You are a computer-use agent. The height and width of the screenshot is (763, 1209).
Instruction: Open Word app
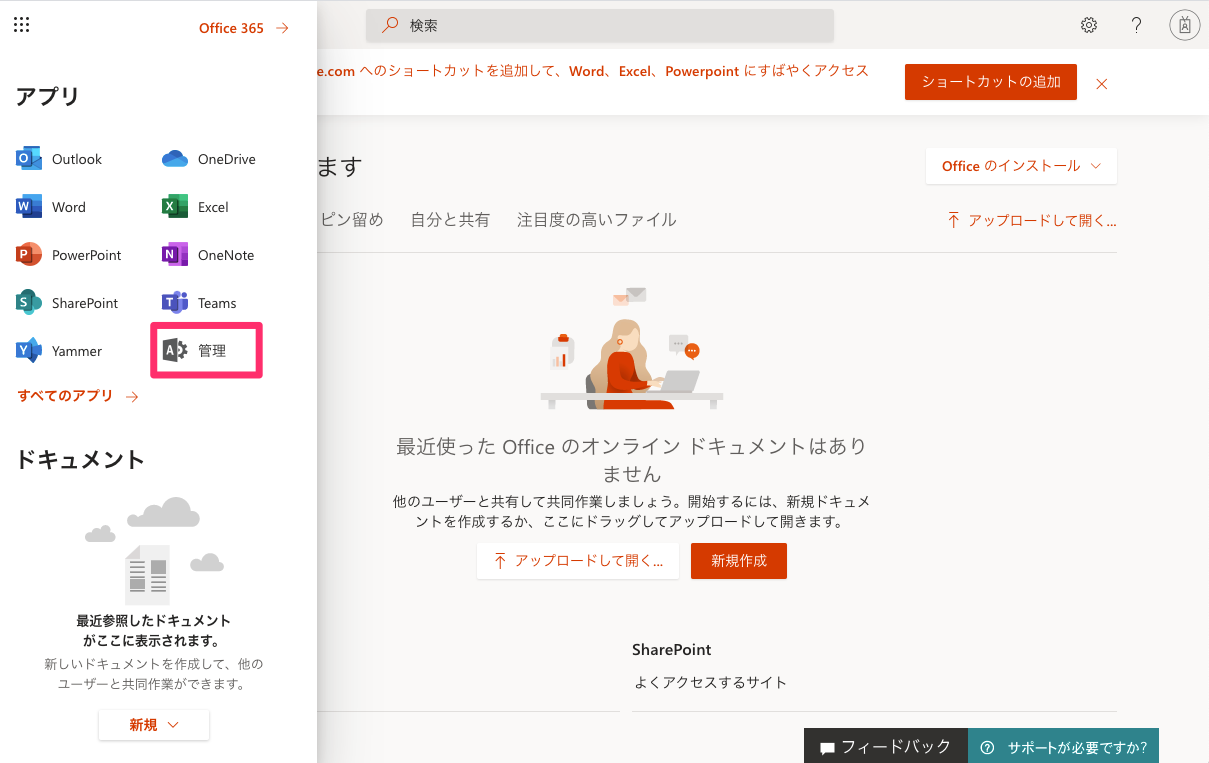pos(52,207)
